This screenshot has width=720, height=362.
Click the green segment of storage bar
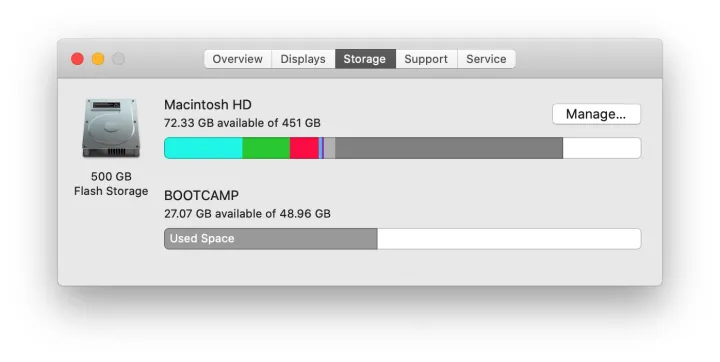(266, 148)
